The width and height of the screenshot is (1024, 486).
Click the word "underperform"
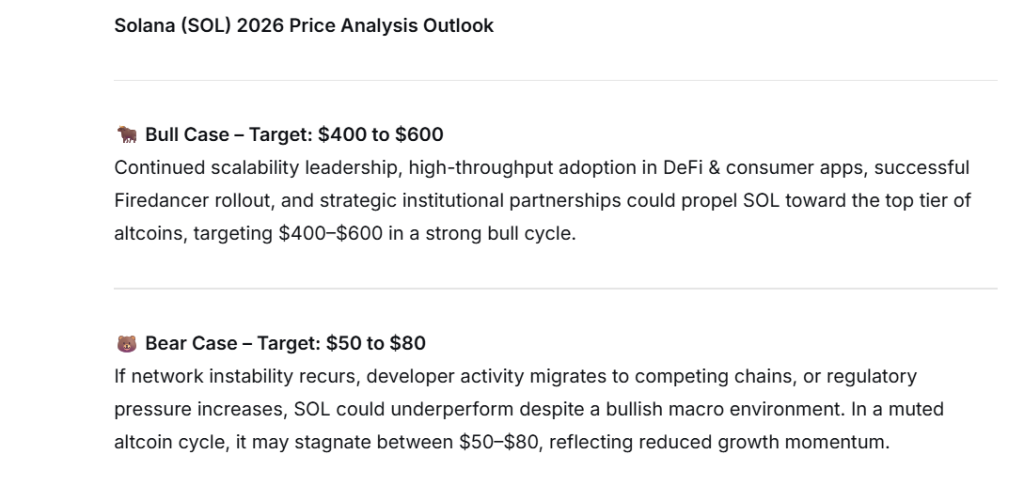coord(485,410)
